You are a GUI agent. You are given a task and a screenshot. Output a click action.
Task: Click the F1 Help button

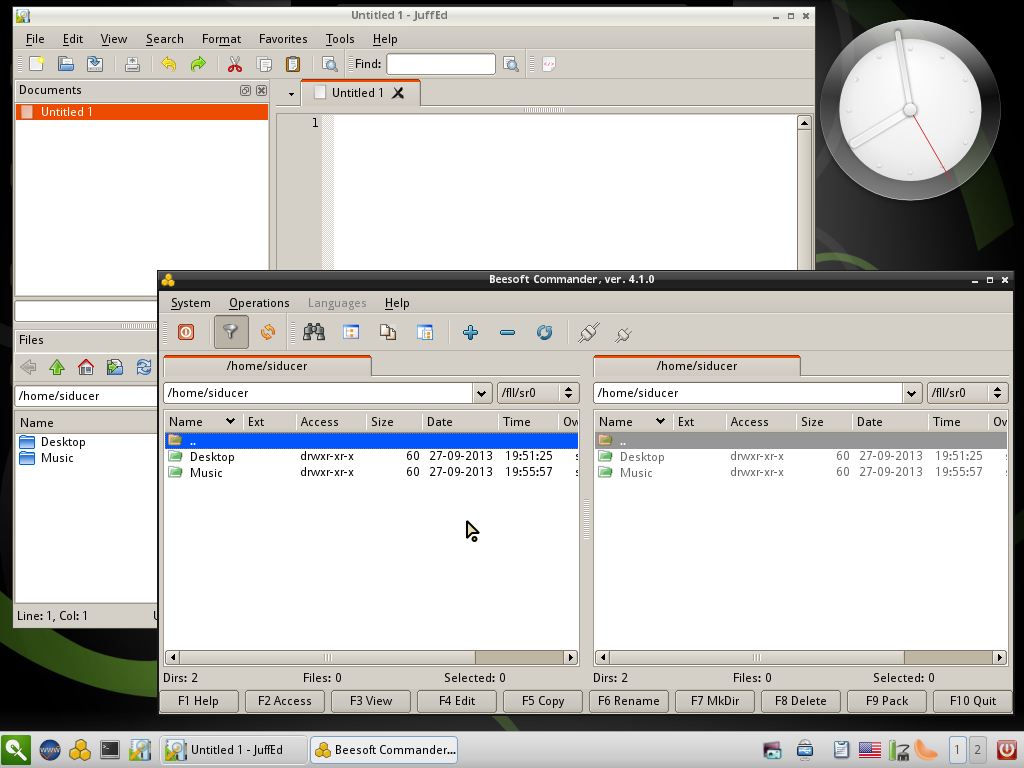199,701
